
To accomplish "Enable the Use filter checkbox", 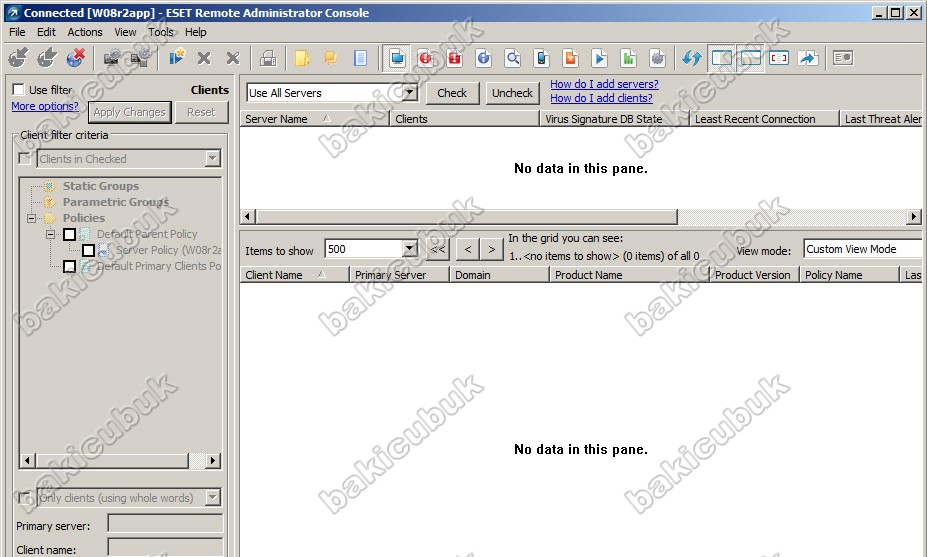I will point(18,89).
